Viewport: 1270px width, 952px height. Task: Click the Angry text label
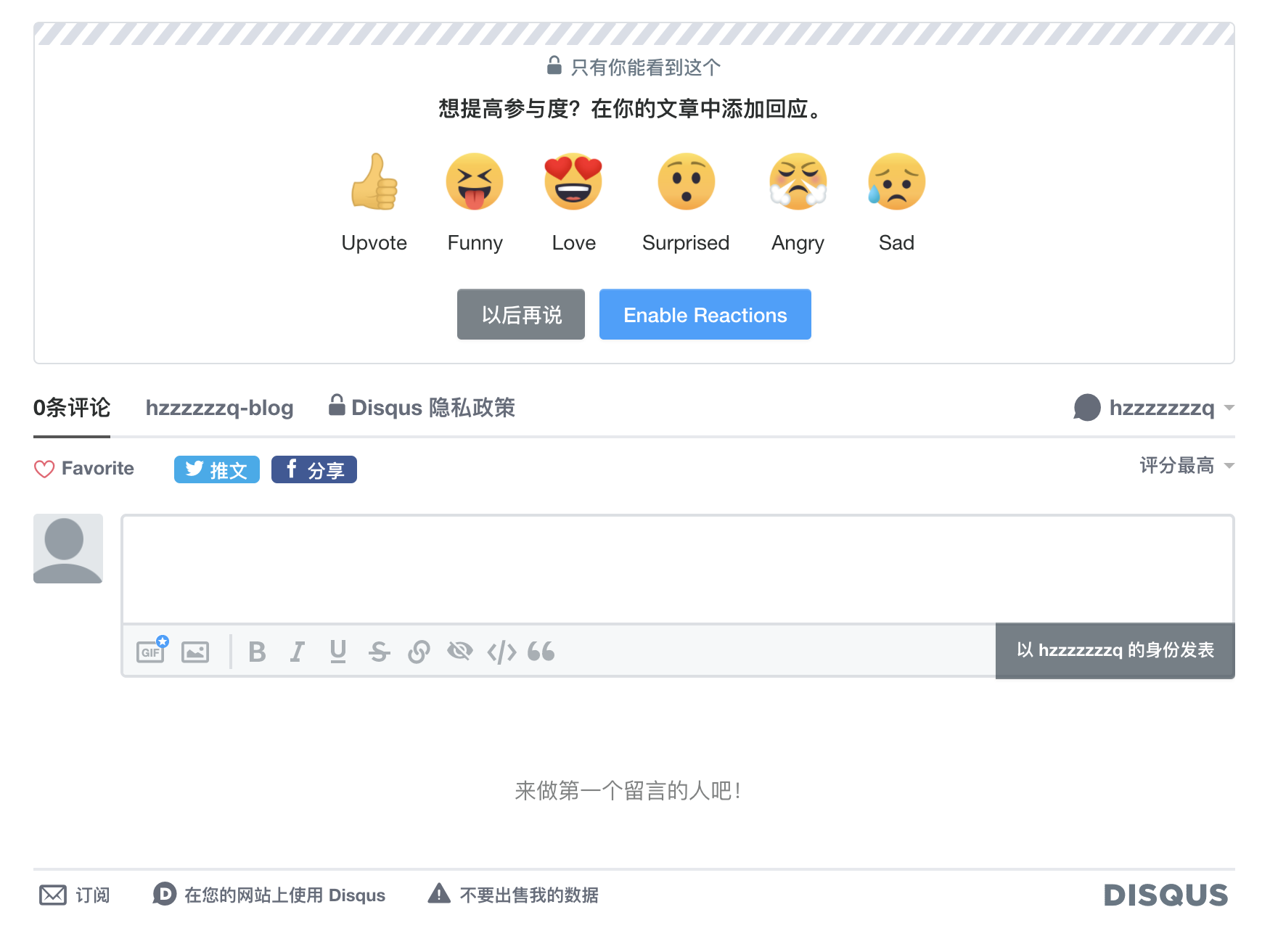tap(798, 243)
